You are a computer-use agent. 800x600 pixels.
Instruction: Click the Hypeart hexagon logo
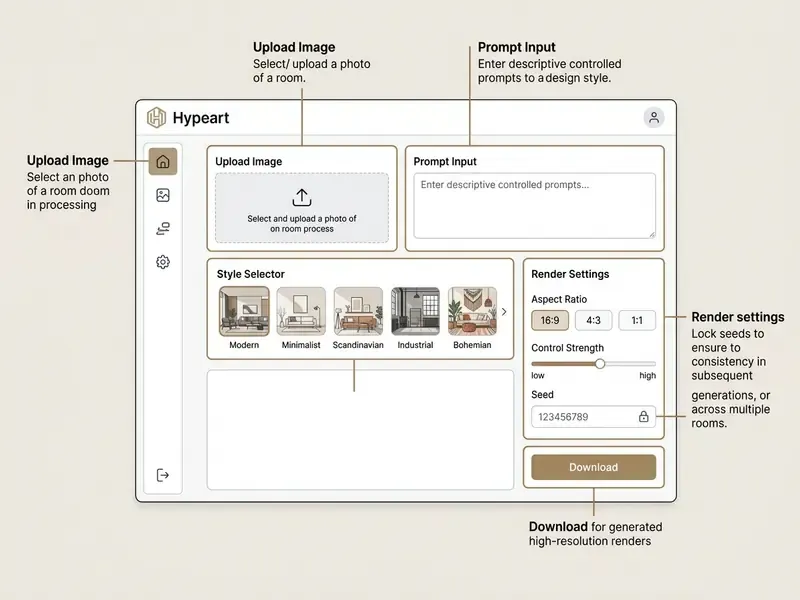157,117
